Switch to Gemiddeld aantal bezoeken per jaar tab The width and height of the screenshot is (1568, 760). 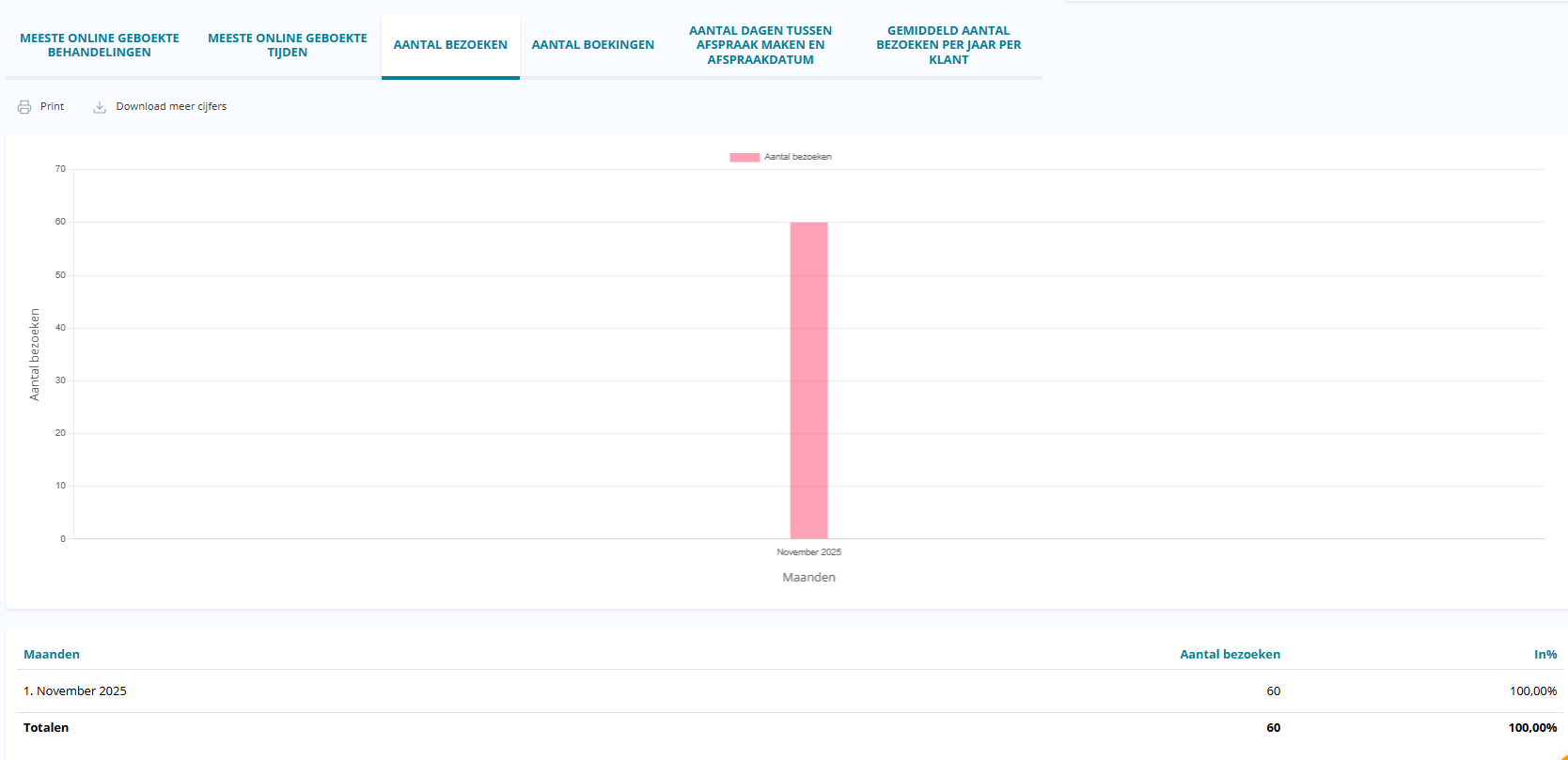coord(949,45)
